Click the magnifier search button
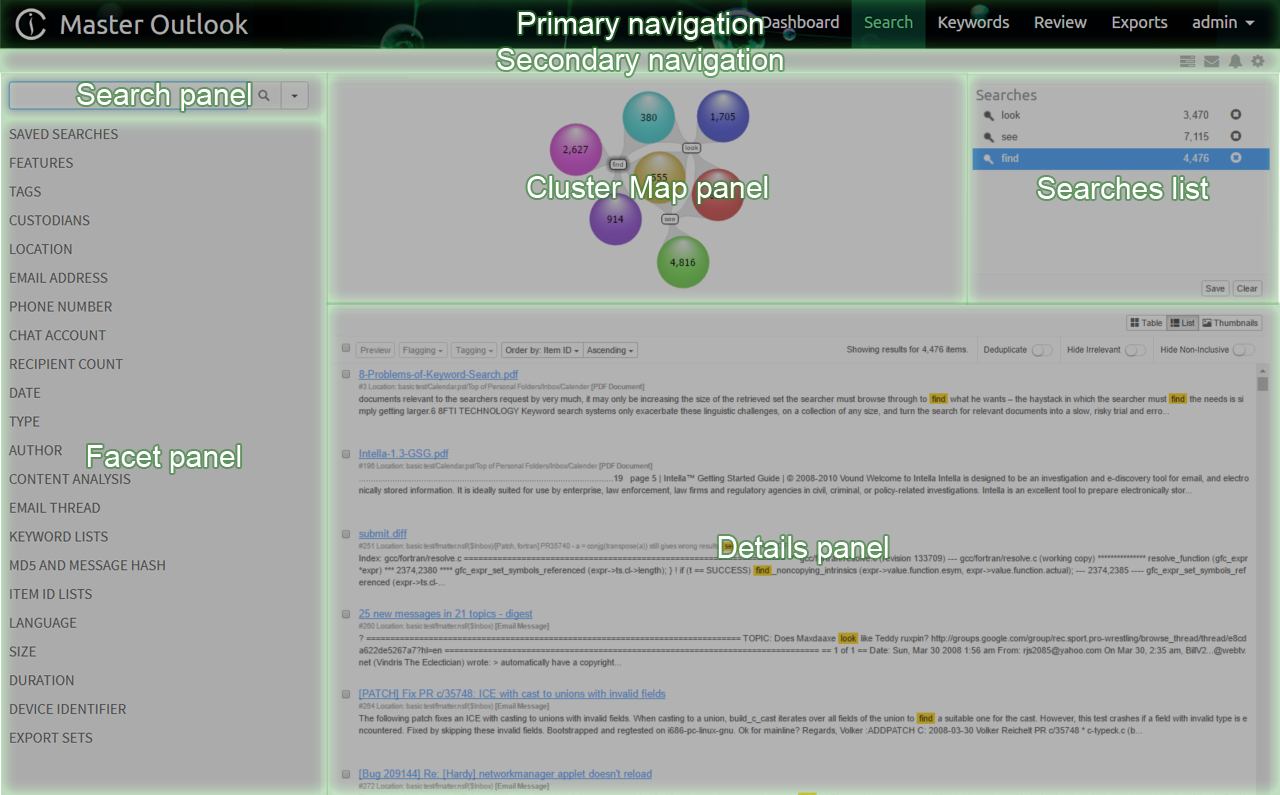The height and width of the screenshot is (795, 1280). point(264,96)
